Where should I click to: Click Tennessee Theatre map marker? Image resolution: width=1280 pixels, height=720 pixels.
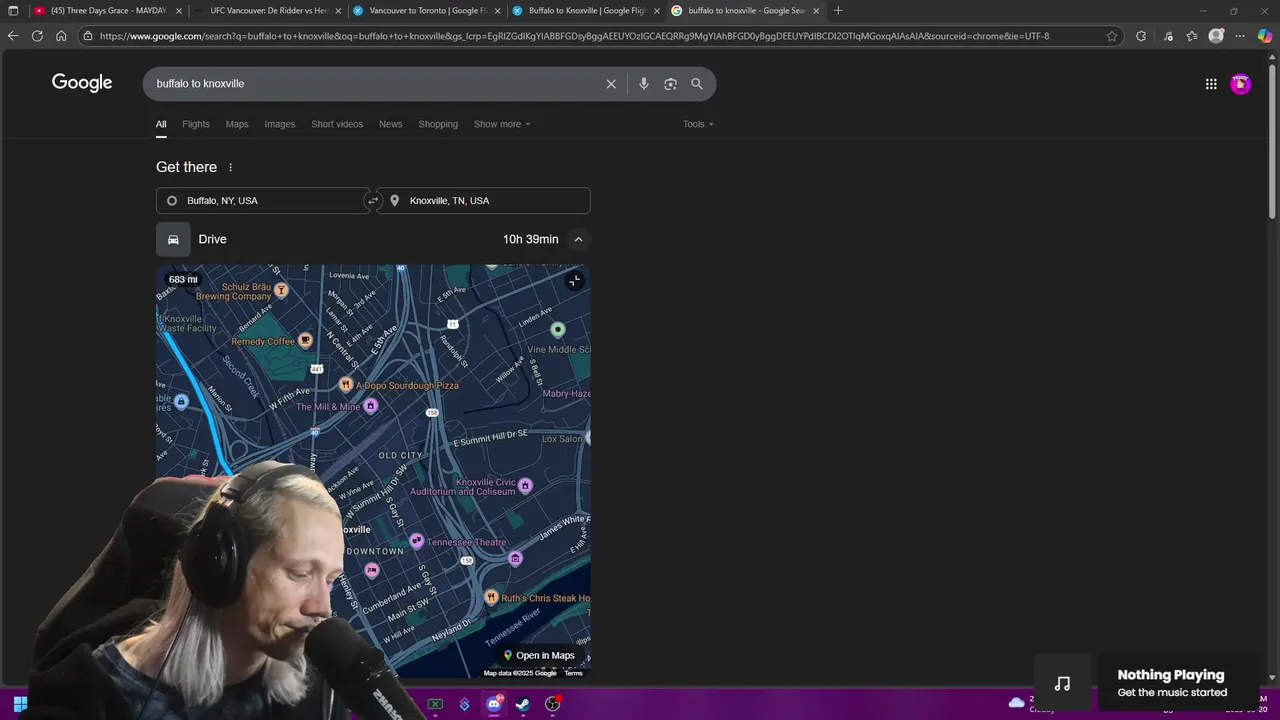click(x=417, y=541)
